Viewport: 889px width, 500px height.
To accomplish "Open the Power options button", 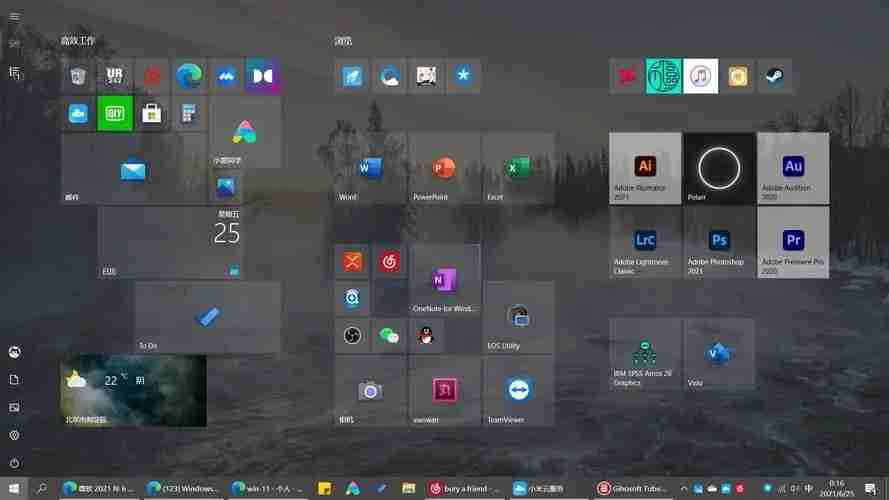I will [x=15, y=463].
